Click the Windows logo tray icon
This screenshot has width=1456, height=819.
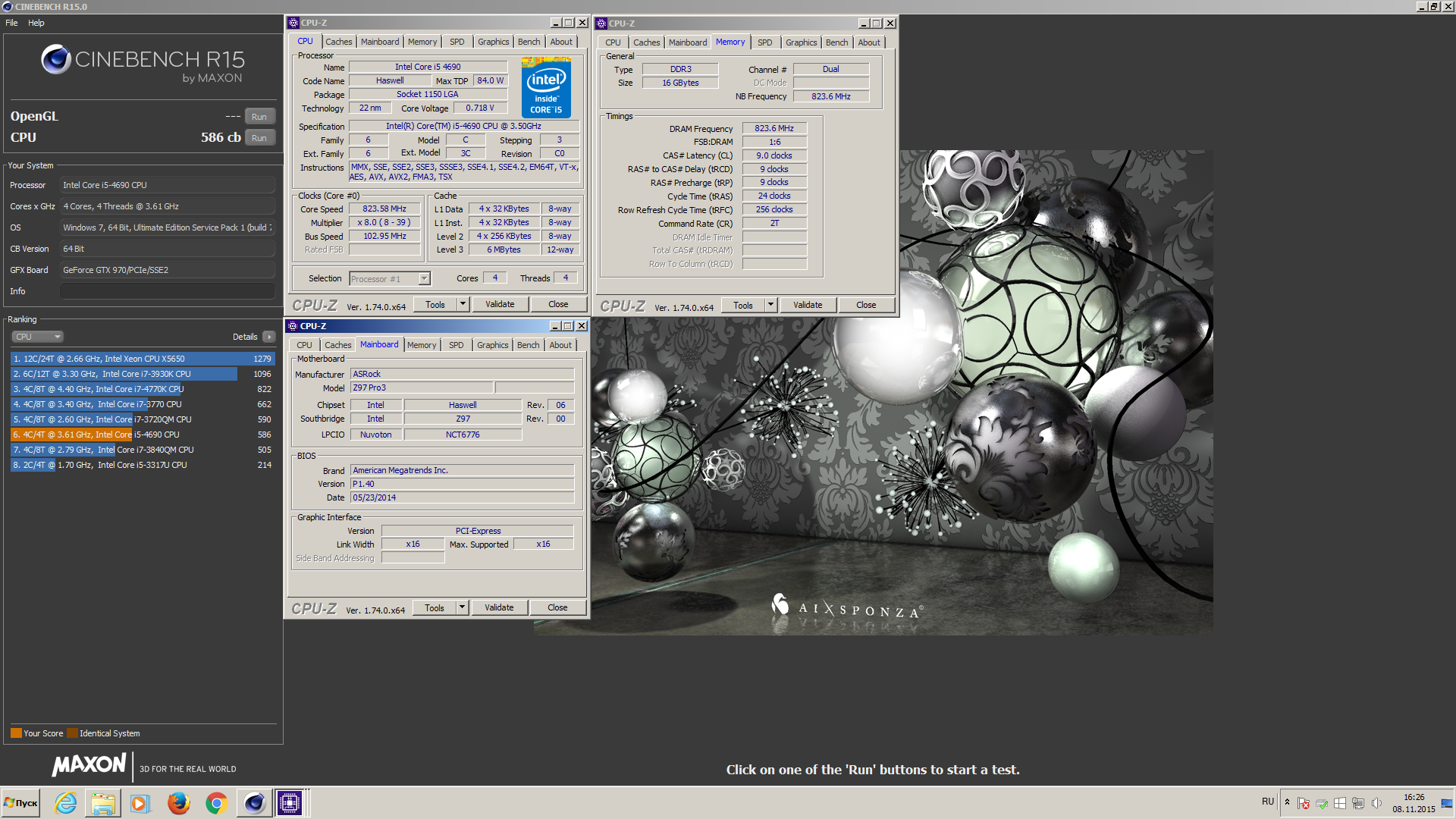coord(1340,803)
